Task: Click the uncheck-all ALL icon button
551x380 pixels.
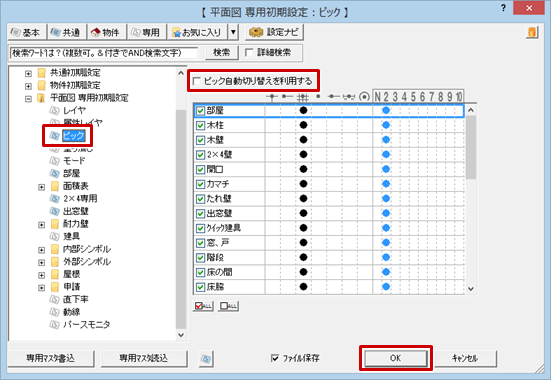Action: (x=228, y=306)
